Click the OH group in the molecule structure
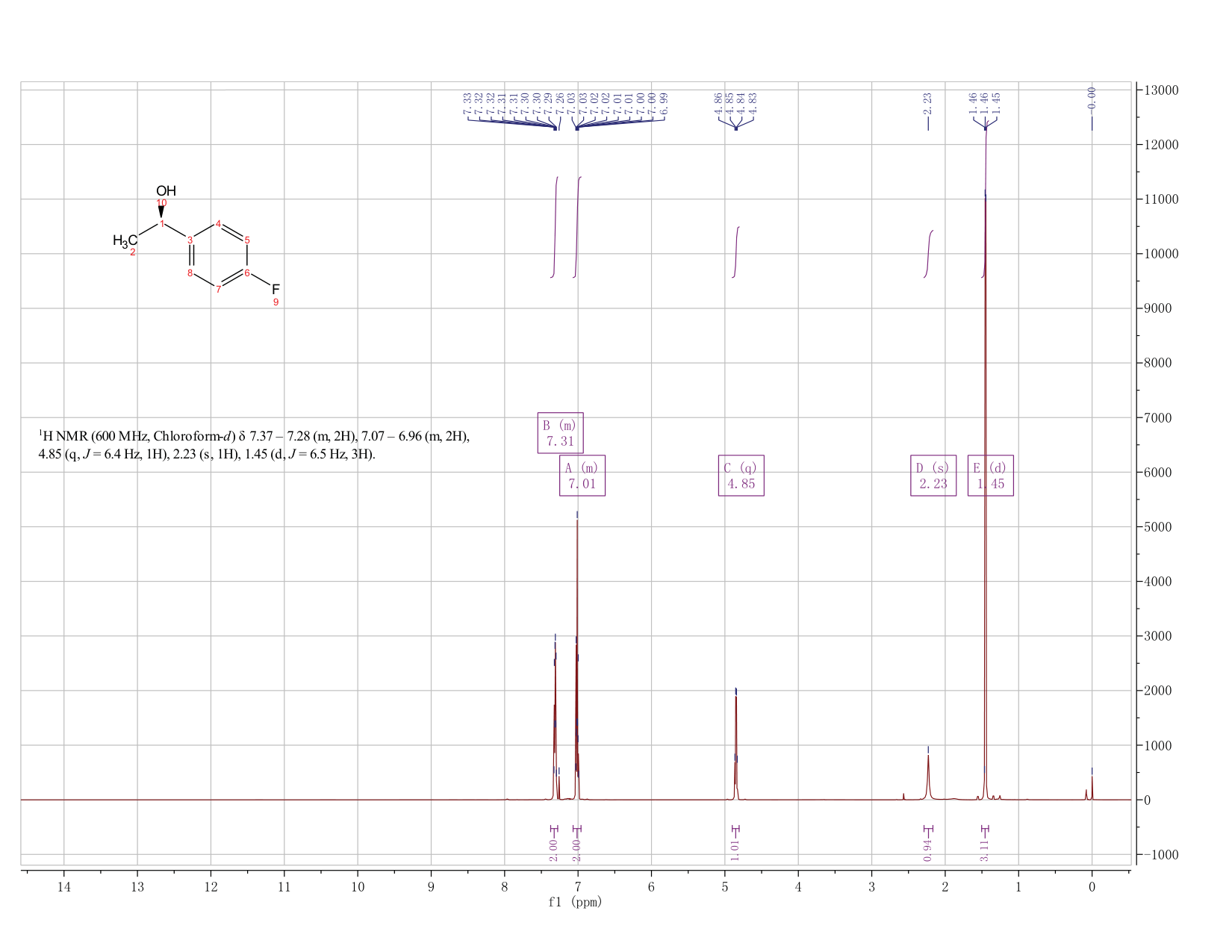This screenshot has width=1232, height=952. (x=166, y=191)
